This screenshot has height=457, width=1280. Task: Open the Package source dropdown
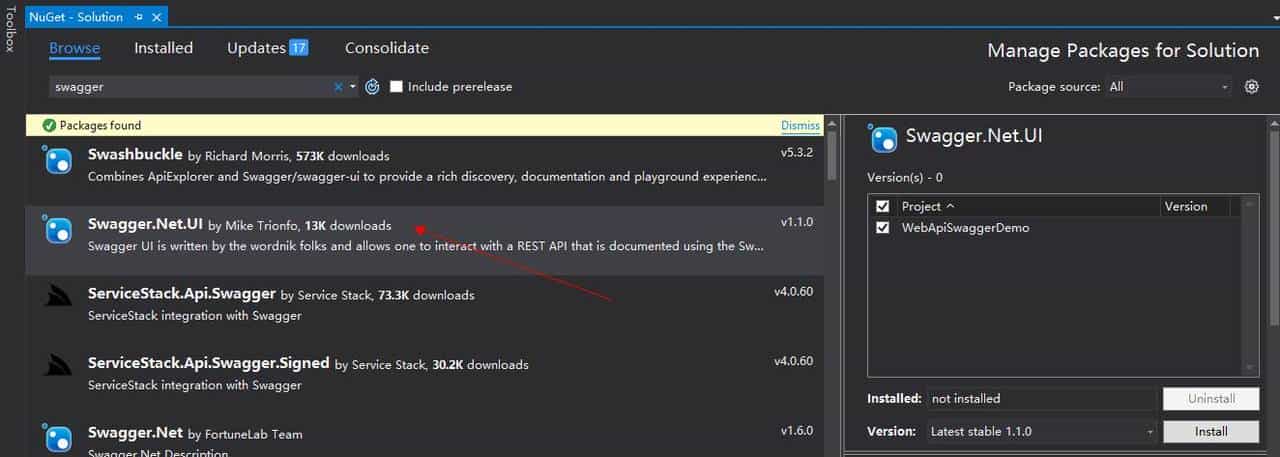click(x=1168, y=87)
